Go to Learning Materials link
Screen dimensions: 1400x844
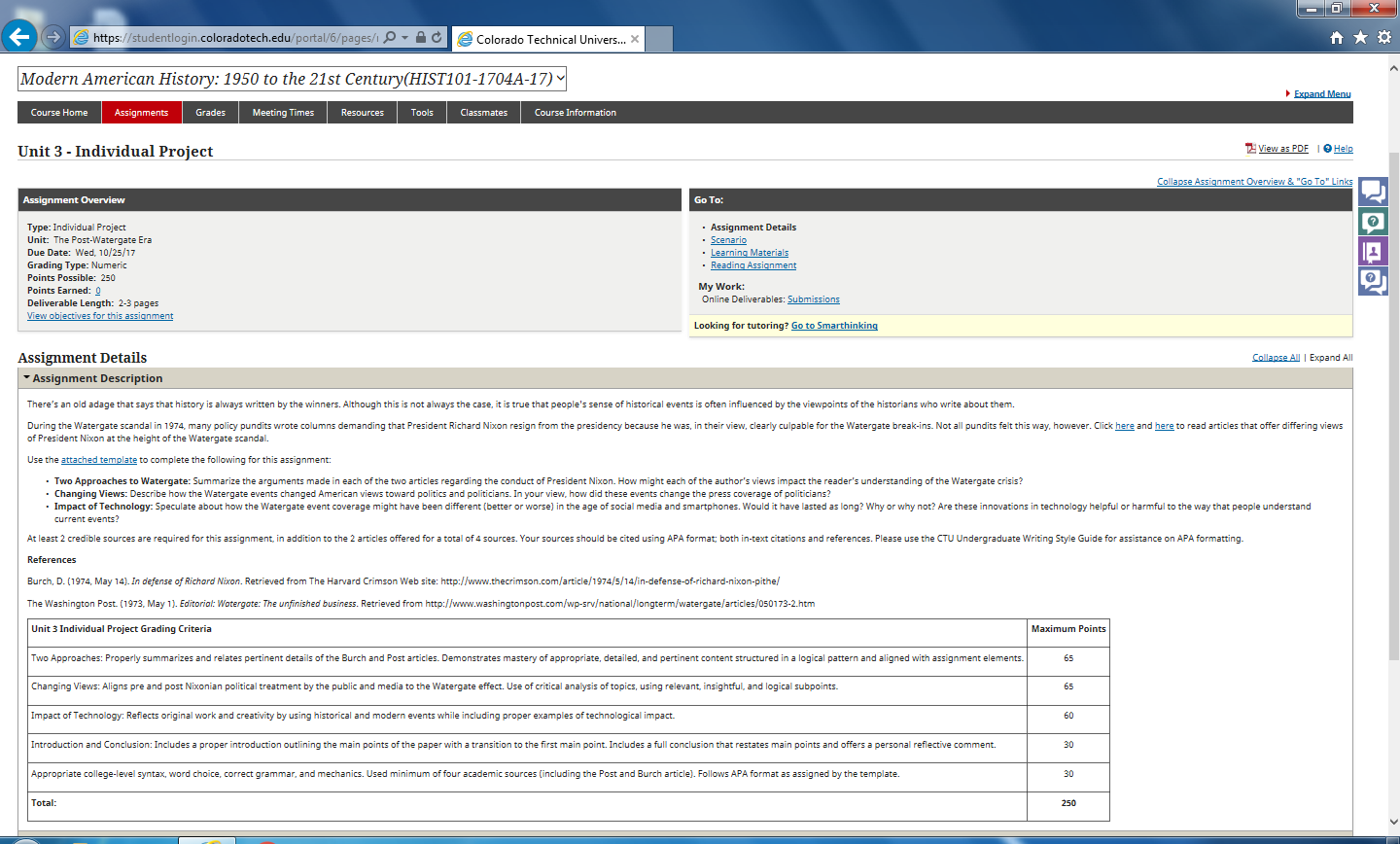(750, 253)
